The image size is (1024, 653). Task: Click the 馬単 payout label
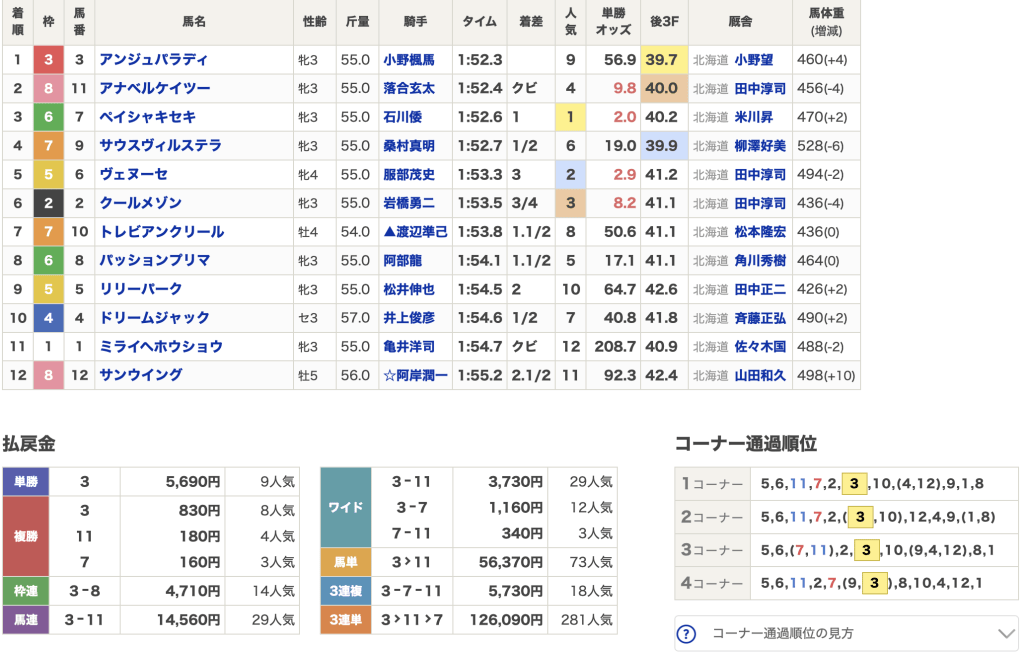(346, 562)
